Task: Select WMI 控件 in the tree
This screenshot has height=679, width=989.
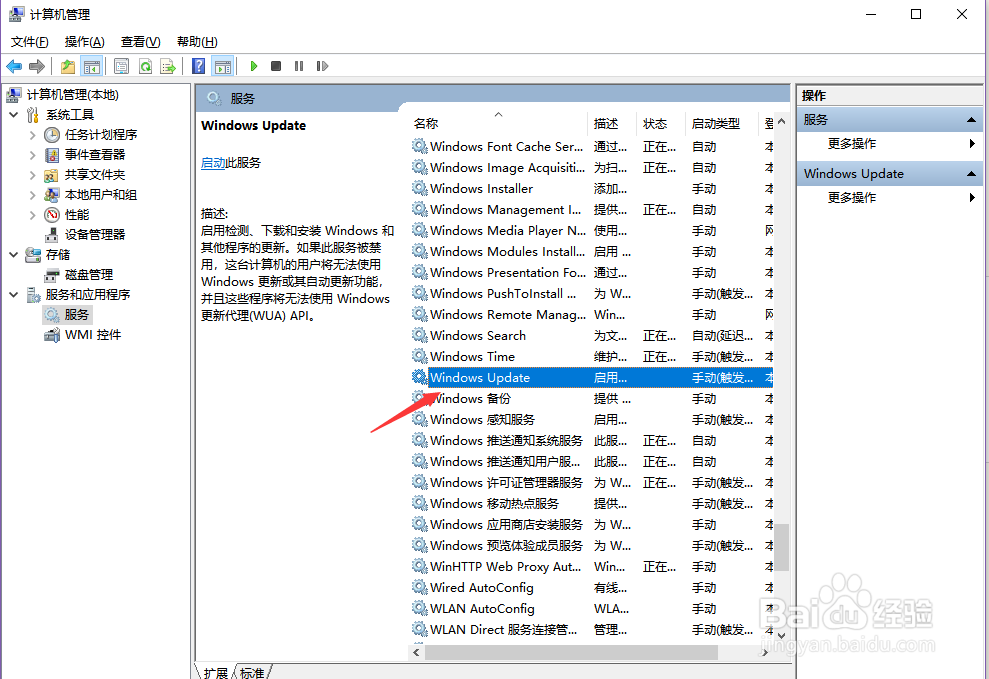Action: 93,335
